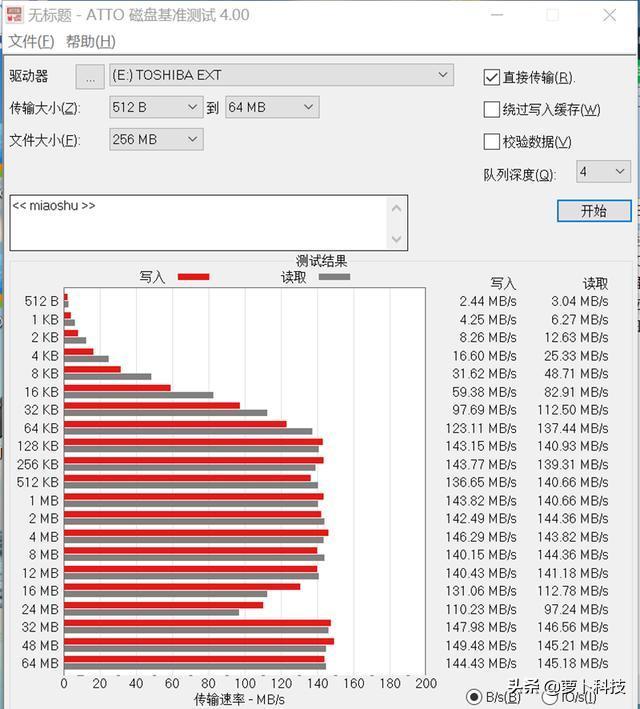The width and height of the screenshot is (640, 709).
Task: Open the 文件(F) menu
Action: (x=31, y=42)
